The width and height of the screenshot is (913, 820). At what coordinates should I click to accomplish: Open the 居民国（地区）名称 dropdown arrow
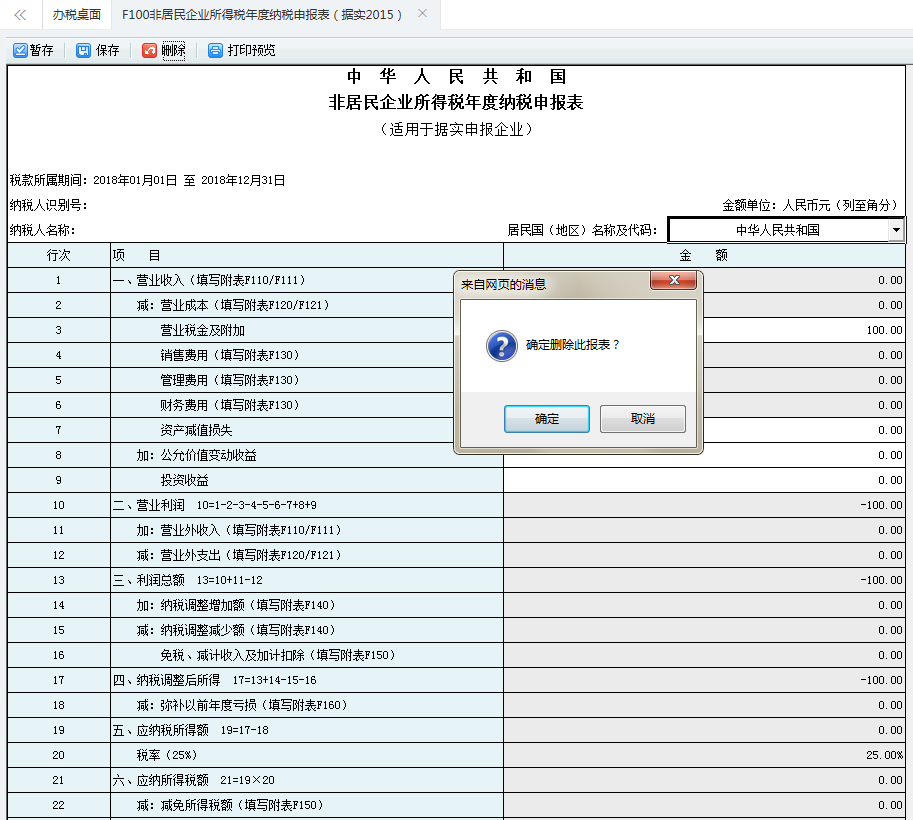click(895, 229)
